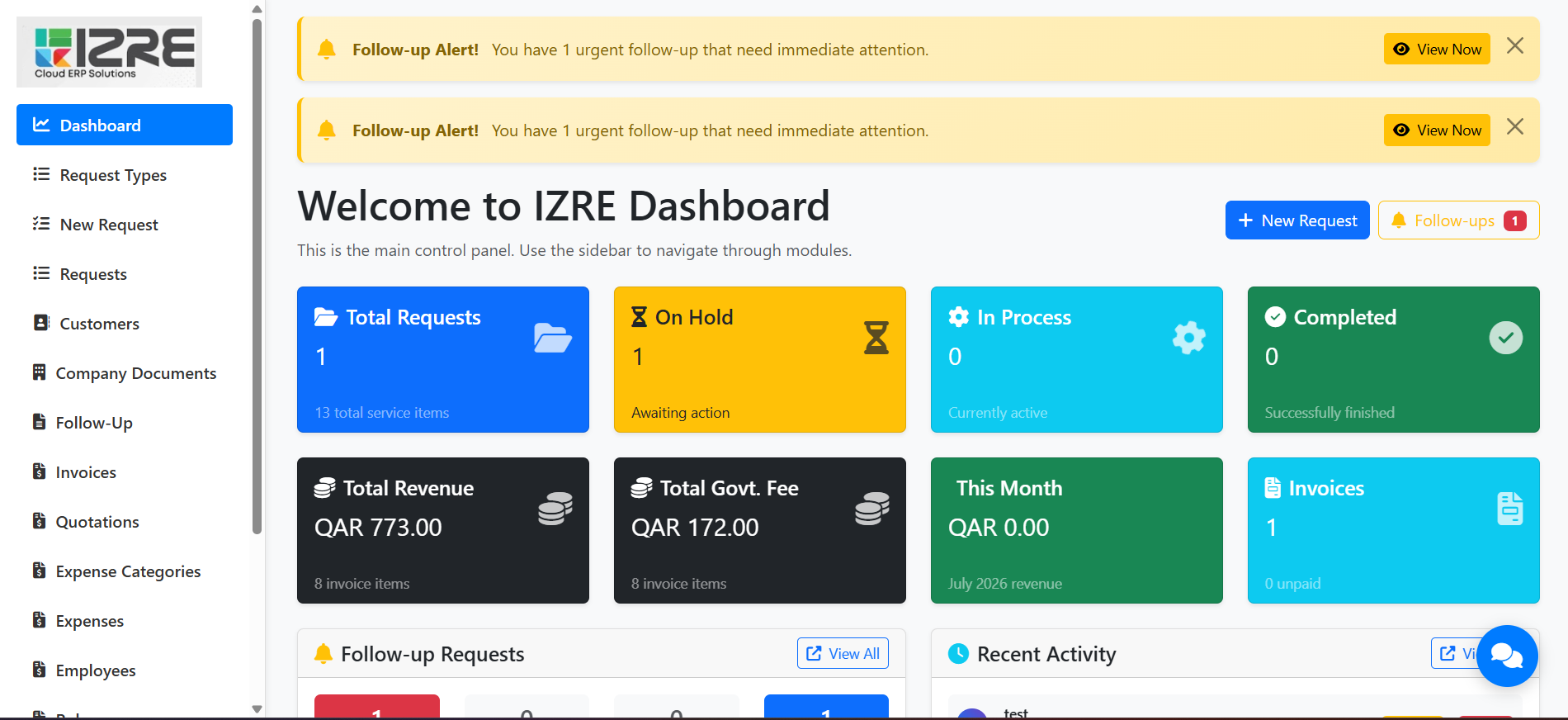Go to New Request in sidebar
The image size is (1568, 720).
(x=125, y=225)
